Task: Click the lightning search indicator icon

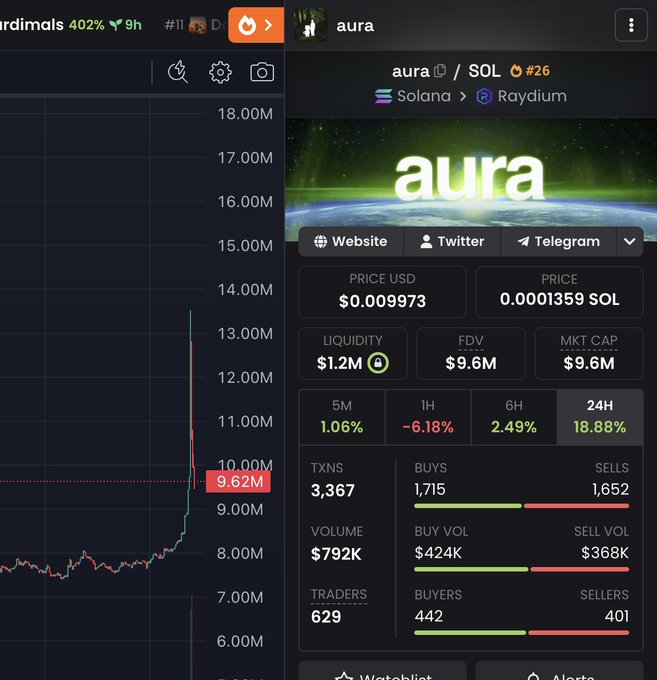Action: pos(178,72)
